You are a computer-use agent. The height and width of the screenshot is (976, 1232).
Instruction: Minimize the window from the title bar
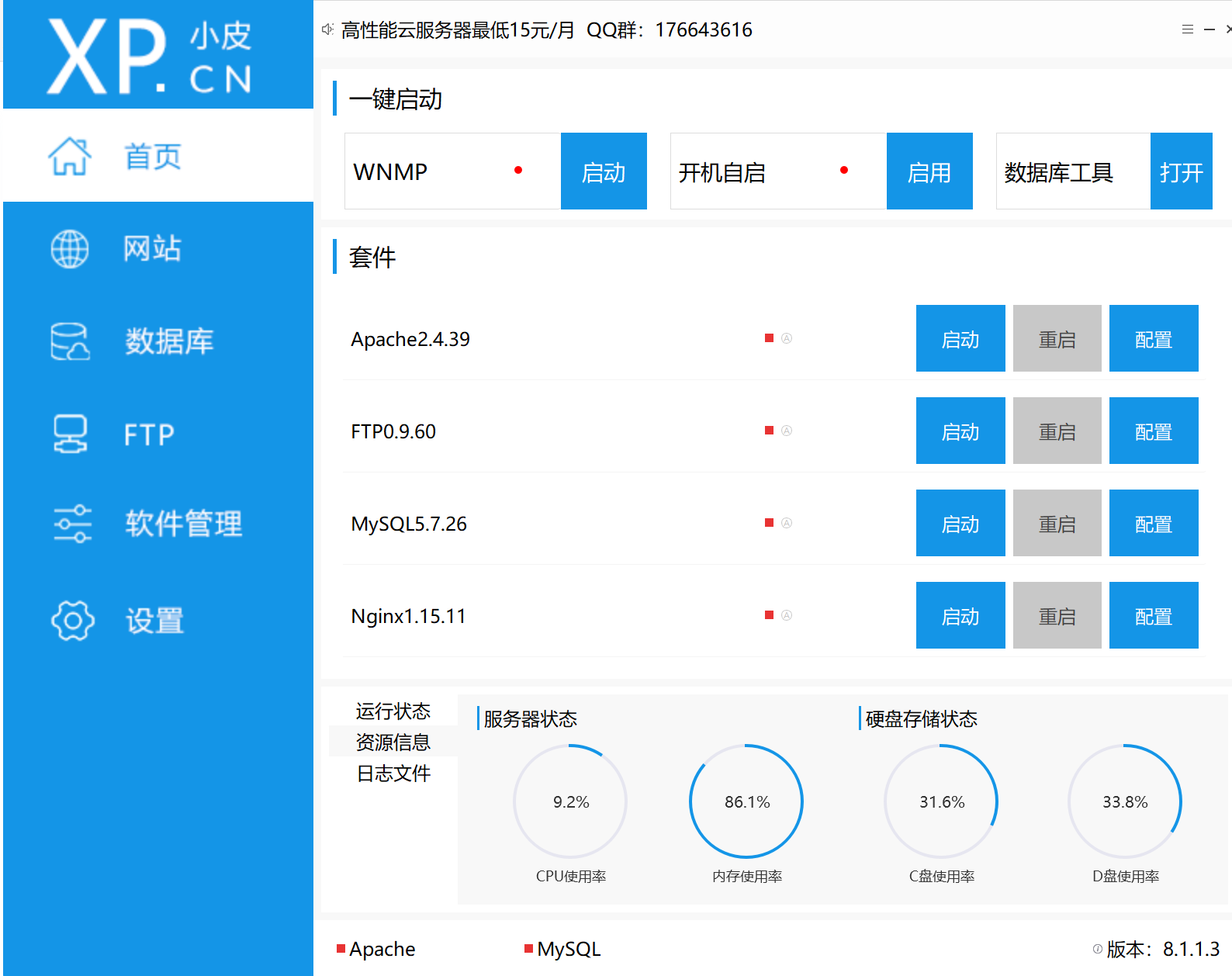(1209, 29)
